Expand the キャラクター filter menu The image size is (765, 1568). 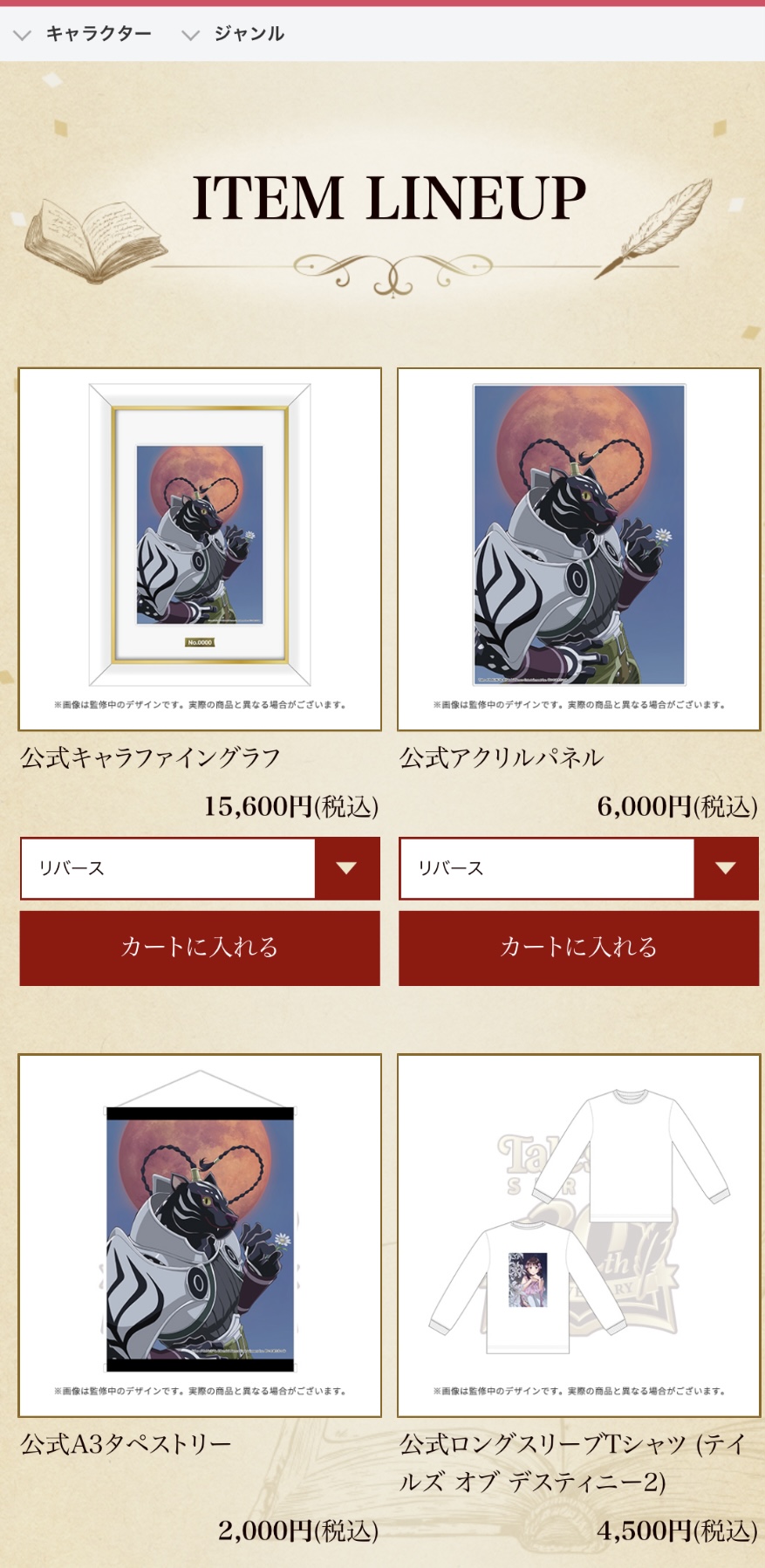[83, 34]
